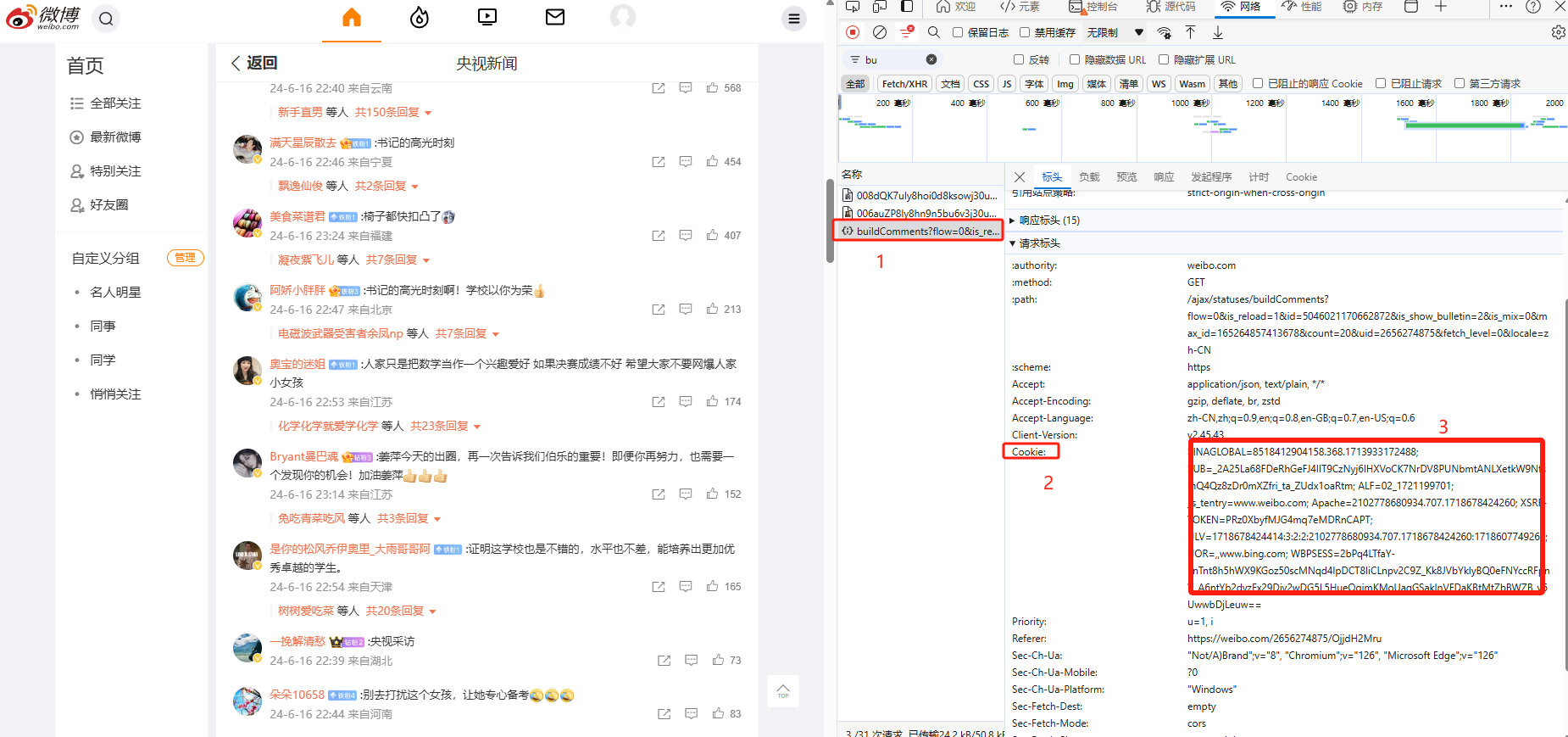Toggle 已阻止的响应 Cookie checkbox

1259,83
